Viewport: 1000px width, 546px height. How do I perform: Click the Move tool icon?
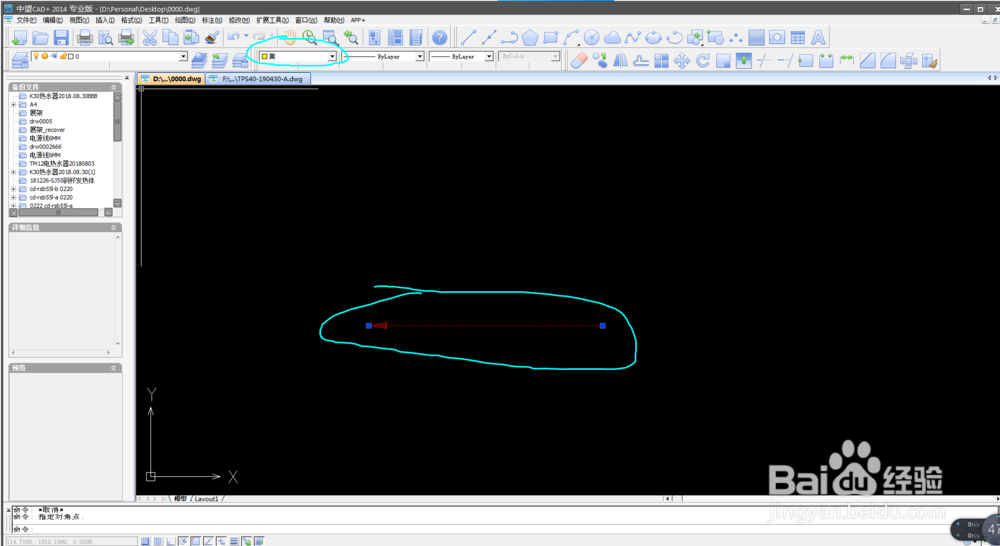point(682,61)
